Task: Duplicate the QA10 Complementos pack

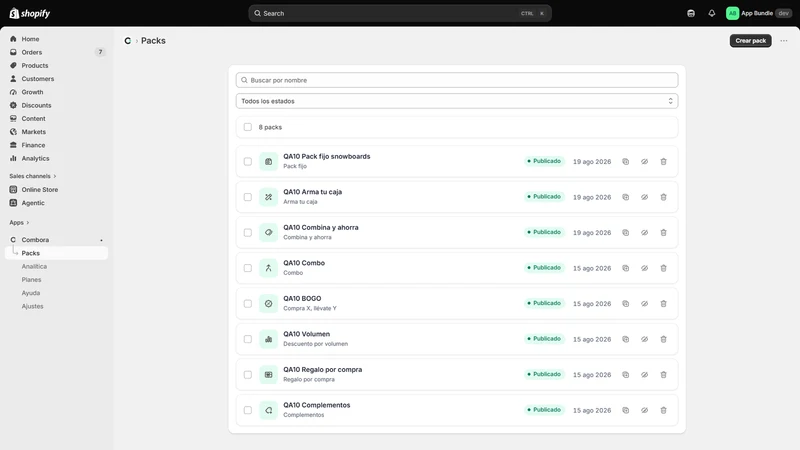Action: 626,410
